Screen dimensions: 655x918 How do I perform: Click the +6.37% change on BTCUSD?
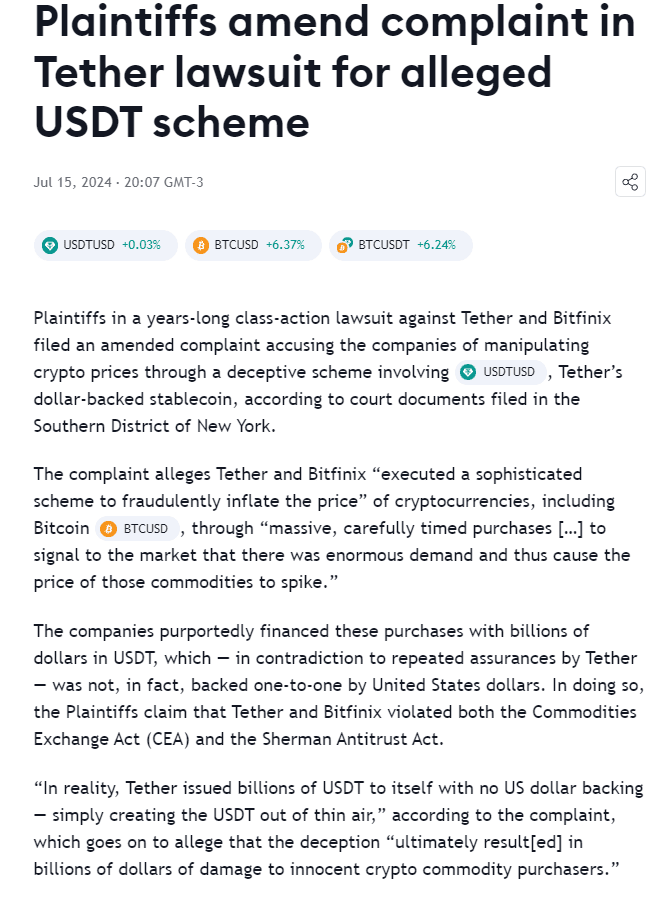pos(285,245)
